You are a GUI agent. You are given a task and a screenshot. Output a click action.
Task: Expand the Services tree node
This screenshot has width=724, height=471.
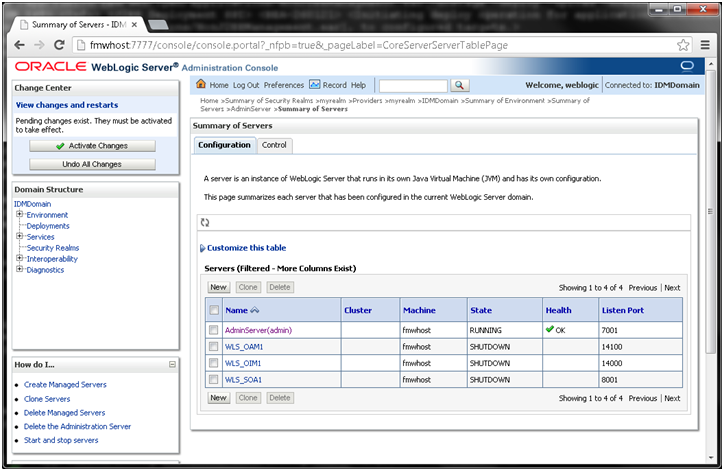(x=19, y=236)
